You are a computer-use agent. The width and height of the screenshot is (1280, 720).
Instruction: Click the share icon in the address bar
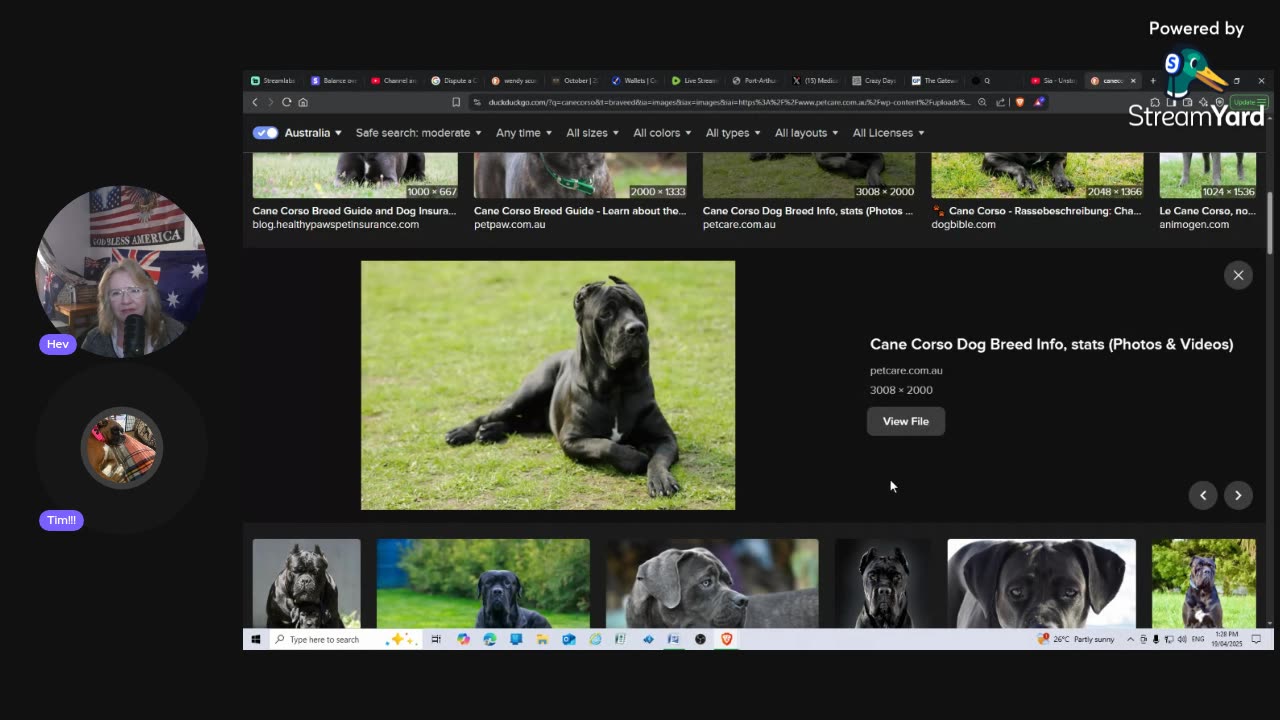pos(1000,102)
